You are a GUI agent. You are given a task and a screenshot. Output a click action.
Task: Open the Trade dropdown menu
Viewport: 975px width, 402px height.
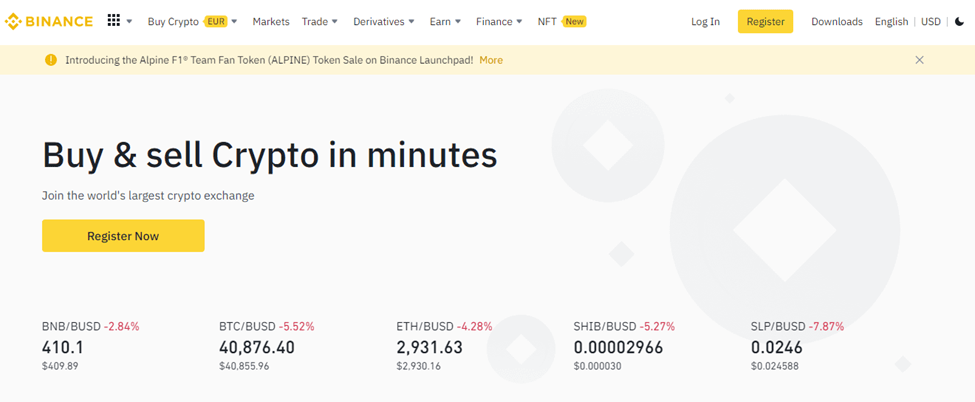[x=320, y=21]
